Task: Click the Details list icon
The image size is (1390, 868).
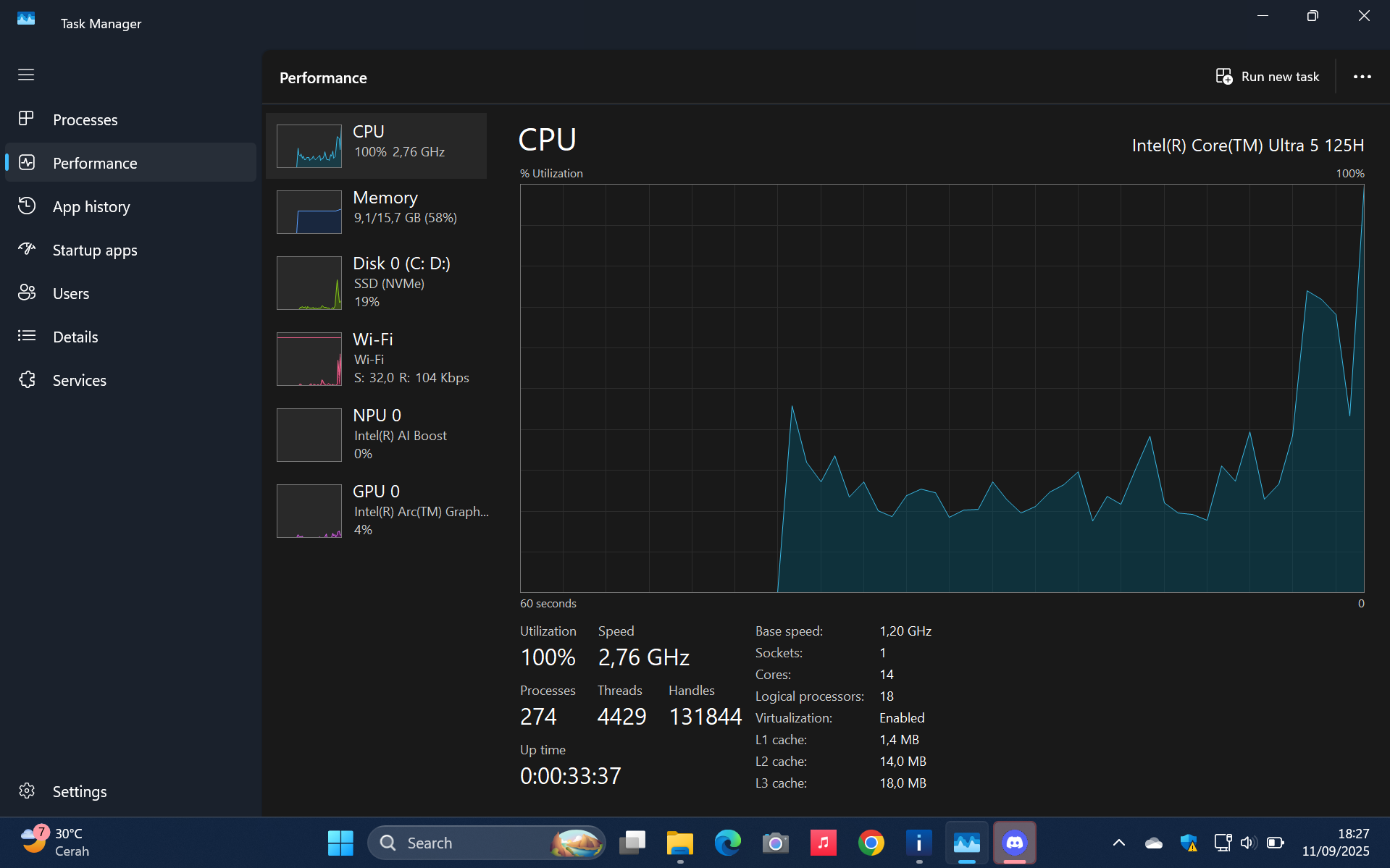Action: 27,336
